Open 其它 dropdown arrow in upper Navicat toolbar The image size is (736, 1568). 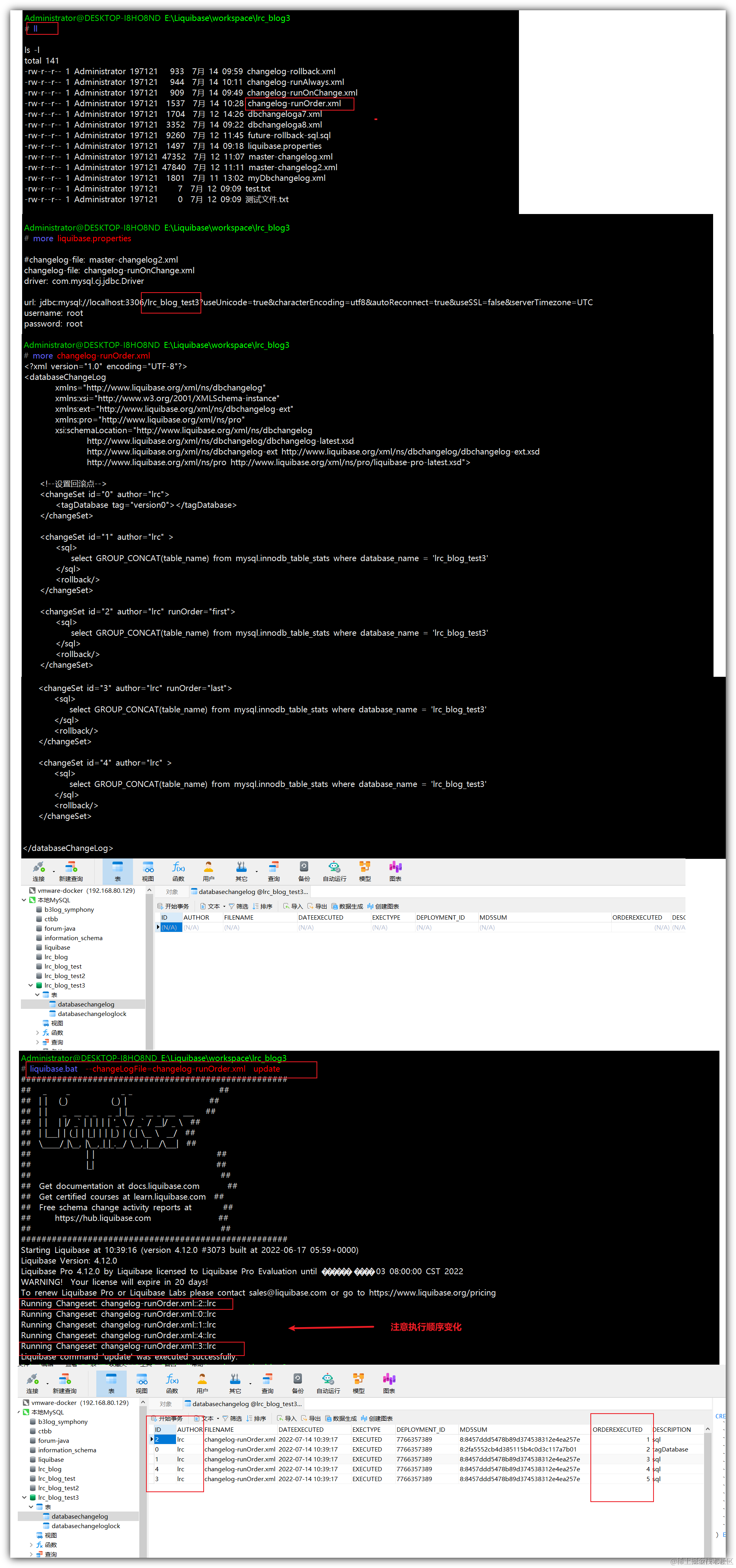[257, 871]
